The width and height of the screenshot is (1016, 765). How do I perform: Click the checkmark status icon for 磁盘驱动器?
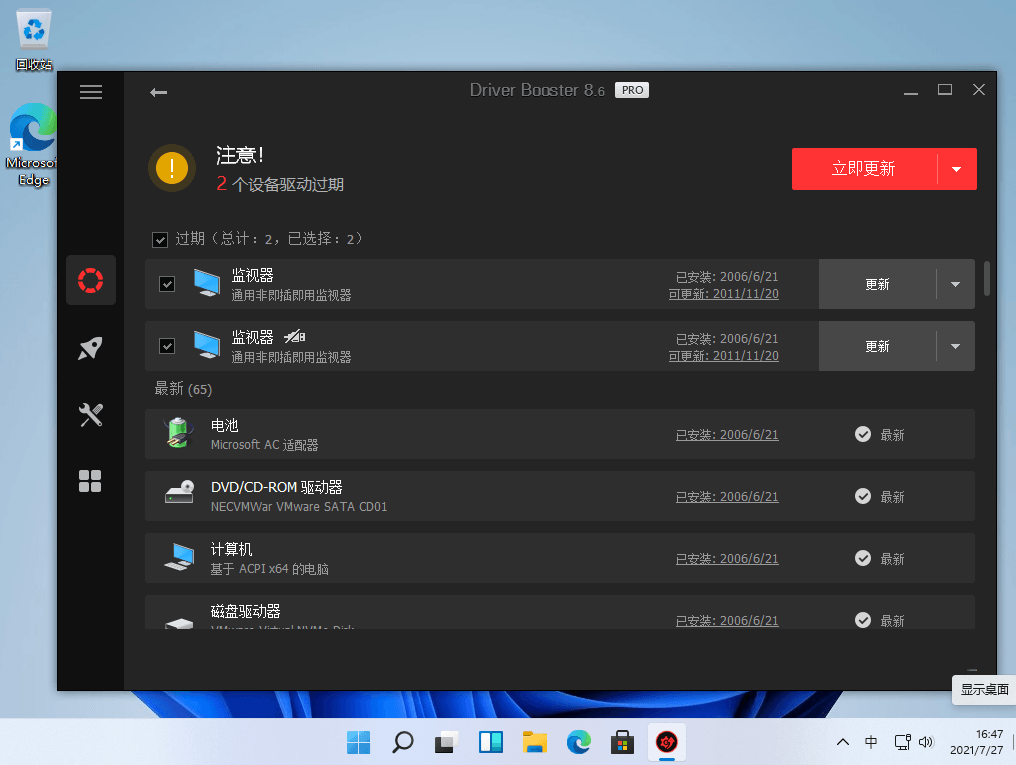pyautogui.click(x=862, y=620)
